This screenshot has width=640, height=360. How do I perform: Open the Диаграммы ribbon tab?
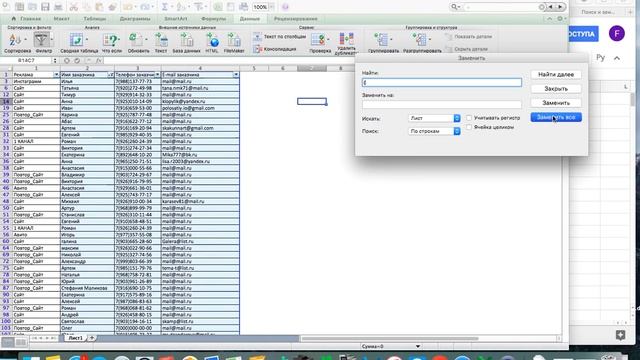point(135,19)
